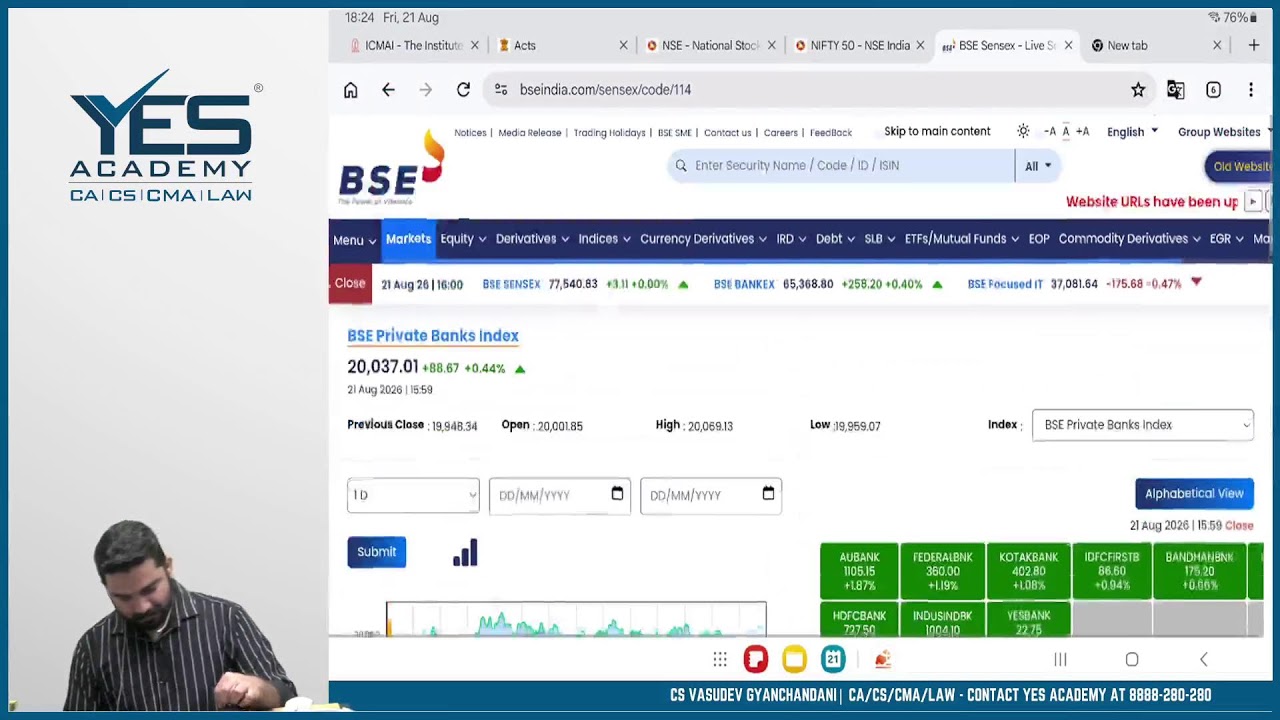Open the 1D period dropdown
This screenshot has width=1280, height=720.
click(413, 495)
